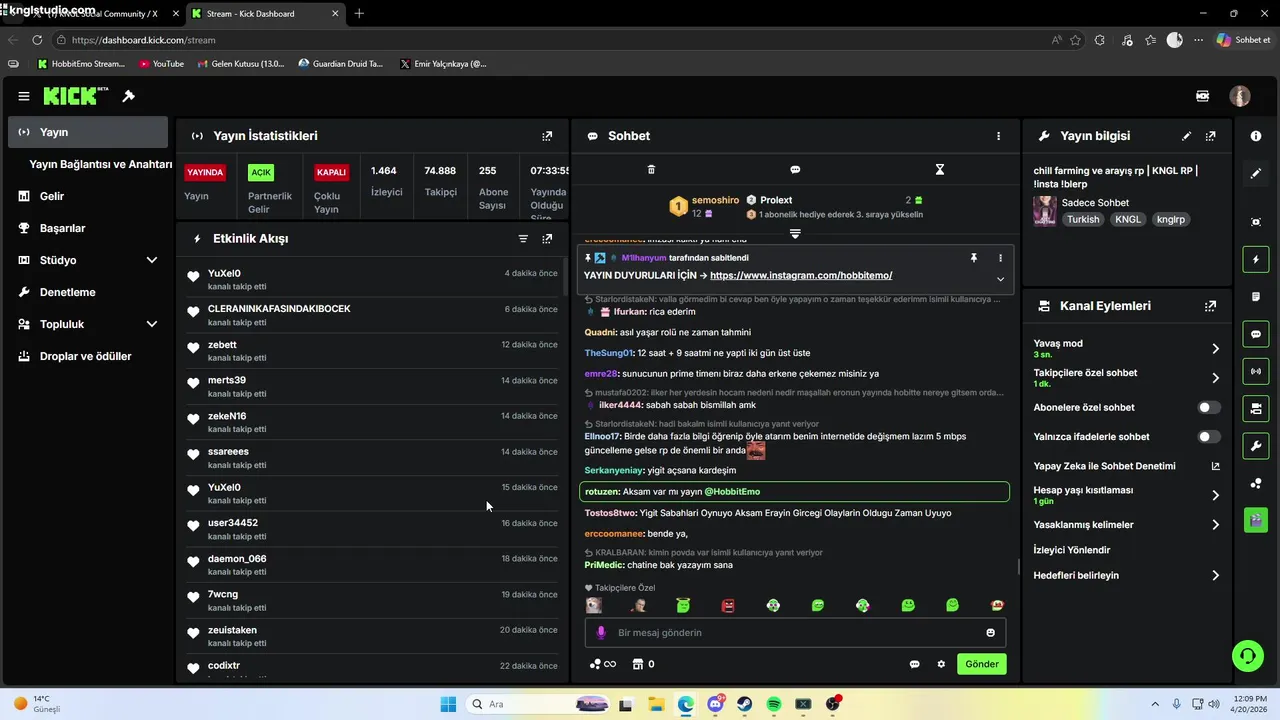
Task: Open Hedefleri belirleyin settings arrow
Action: click(x=1215, y=576)
